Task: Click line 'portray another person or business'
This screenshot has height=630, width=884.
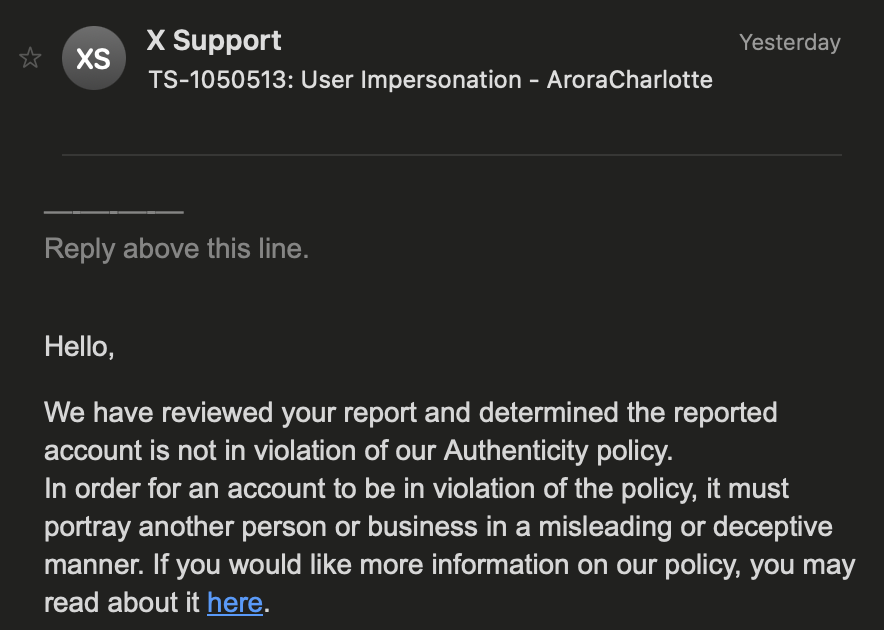Action: click(438, 527)
